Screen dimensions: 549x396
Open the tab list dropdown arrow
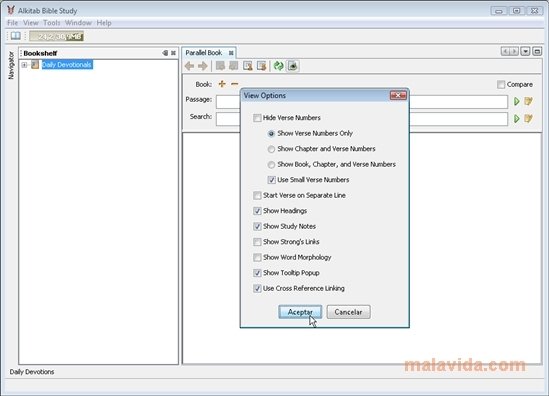point(525,52)
